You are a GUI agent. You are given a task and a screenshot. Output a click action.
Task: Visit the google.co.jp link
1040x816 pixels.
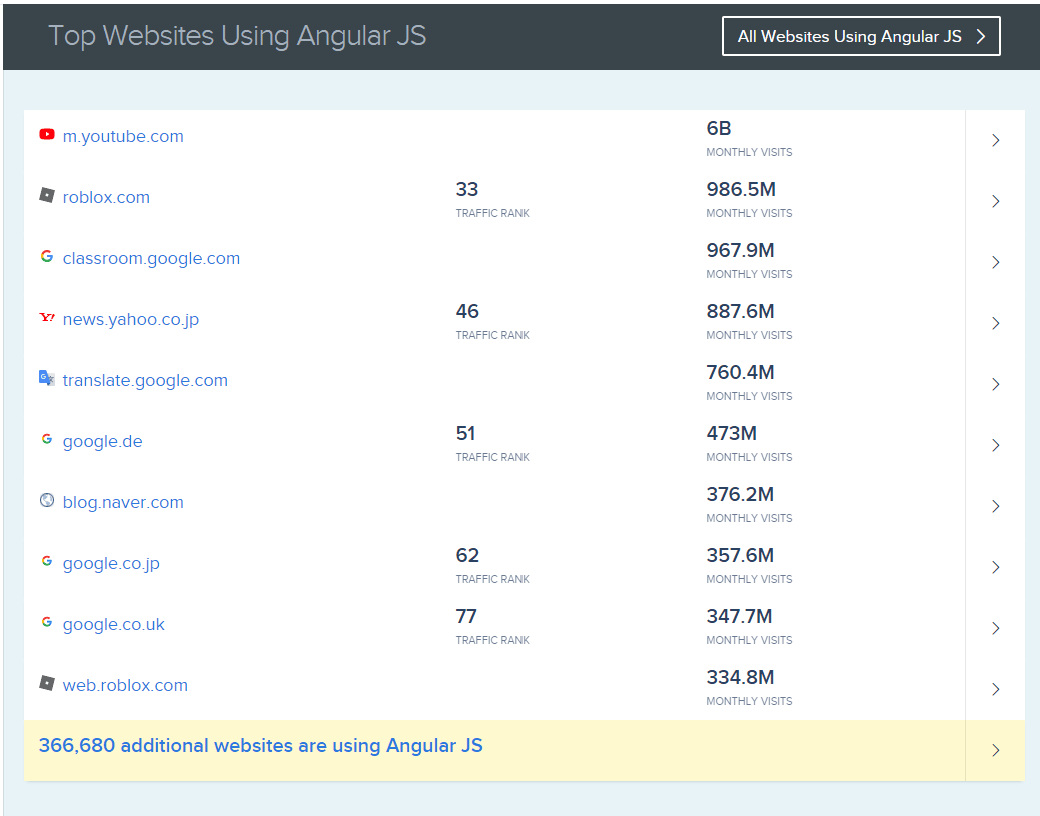(x=111, y=563)
